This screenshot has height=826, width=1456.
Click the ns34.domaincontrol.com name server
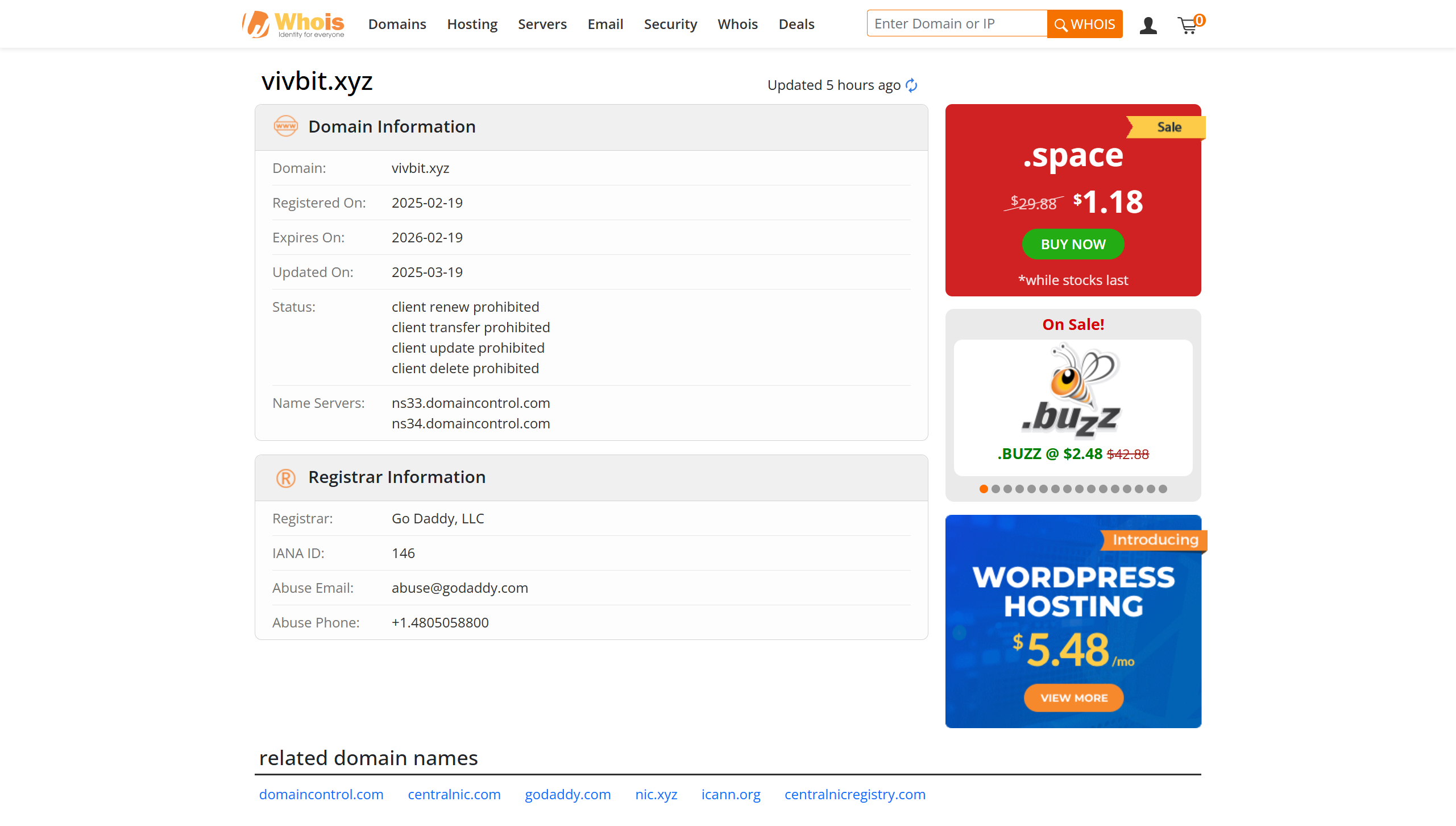tap(471, 423)
